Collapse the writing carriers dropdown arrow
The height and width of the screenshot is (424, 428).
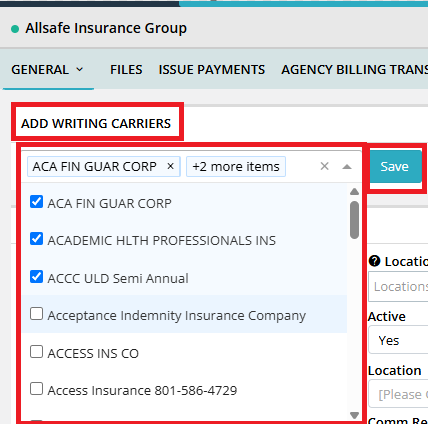pos(347,167)
